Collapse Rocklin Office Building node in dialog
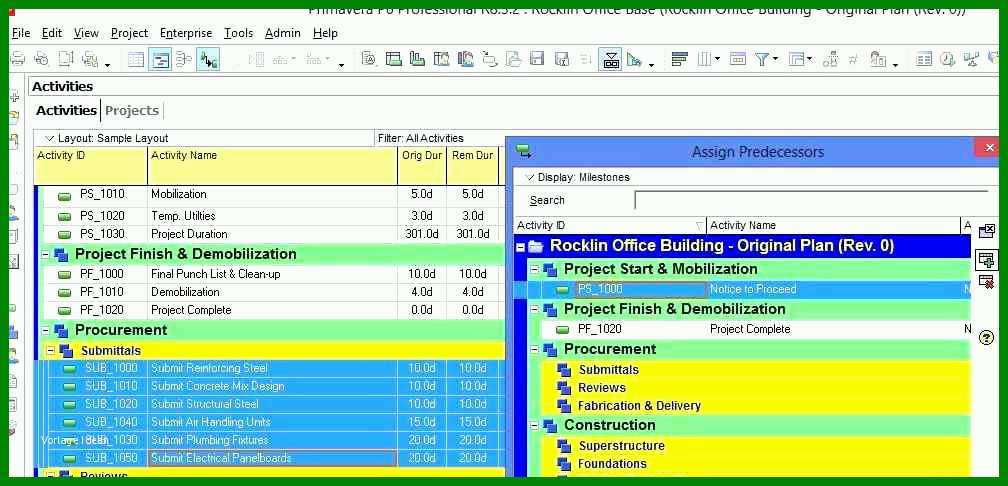This screenshot has height=486, width=1008. point(521,247)
